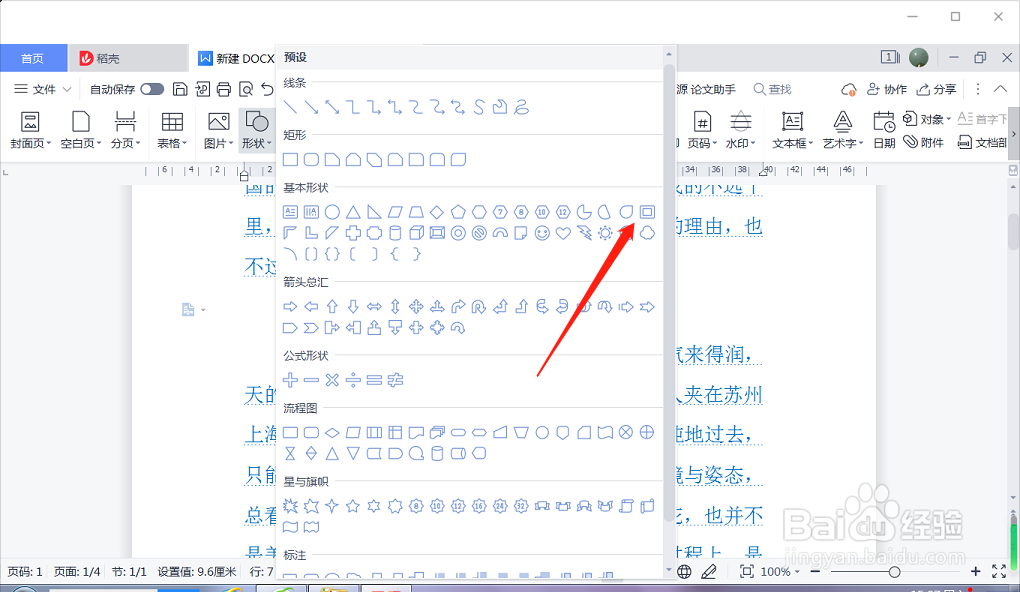1020x592 pixels.
Task: Select the vertical text box shape
Action: (x=312, y=212)
